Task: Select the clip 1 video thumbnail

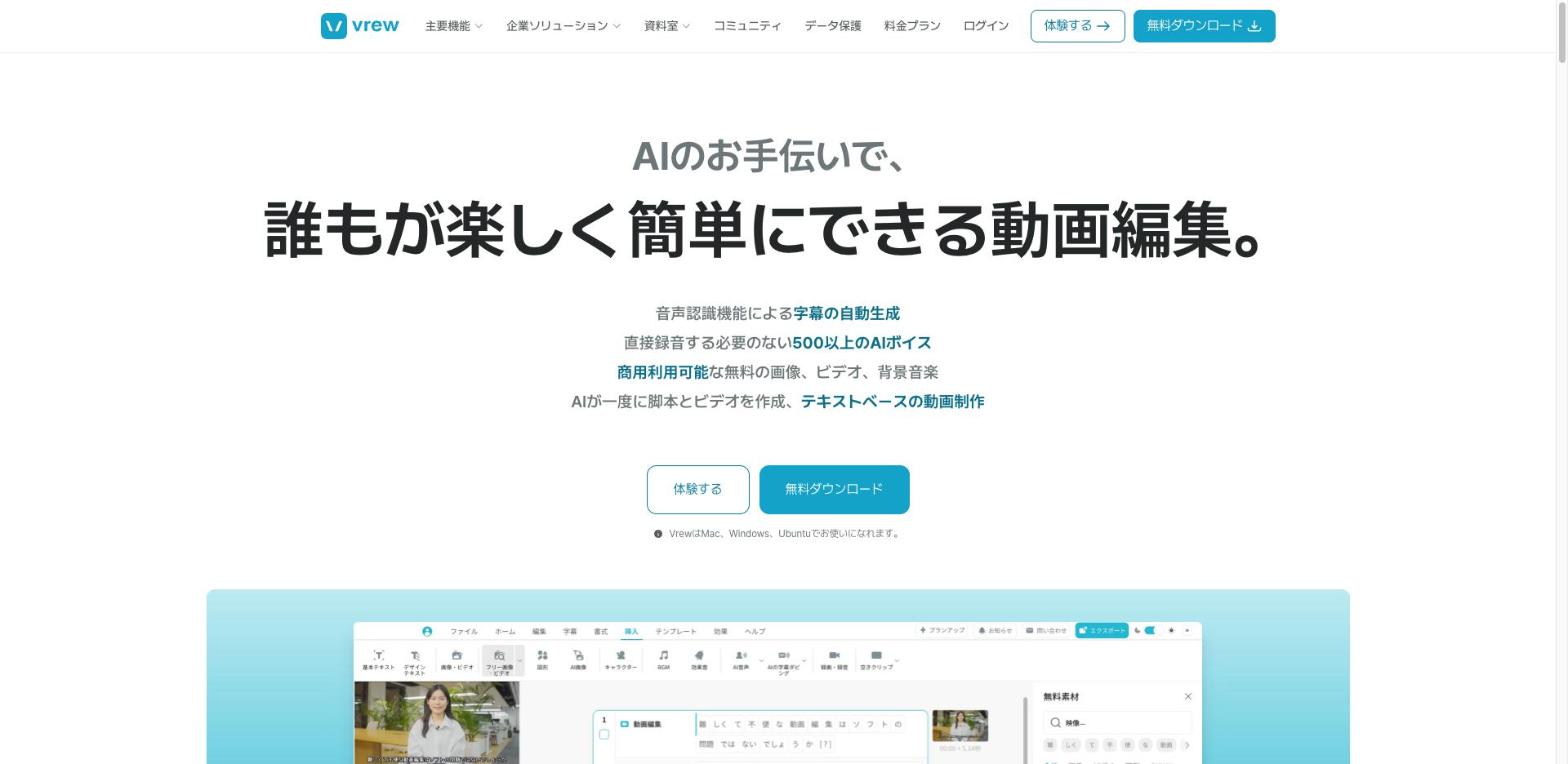Action: tap(960, 725)
